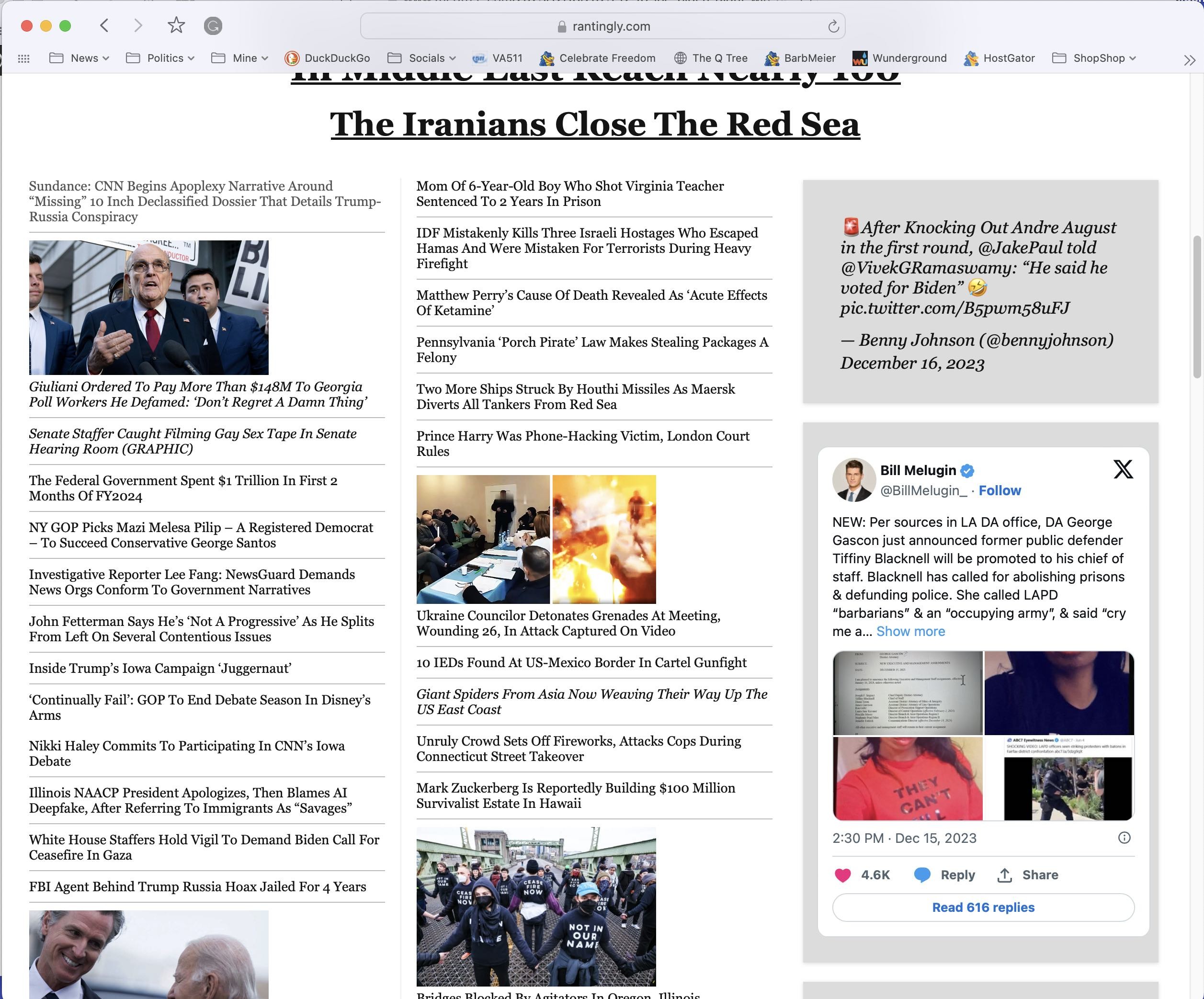Click the Reply speech bubble on tweet

coord(922,875)
